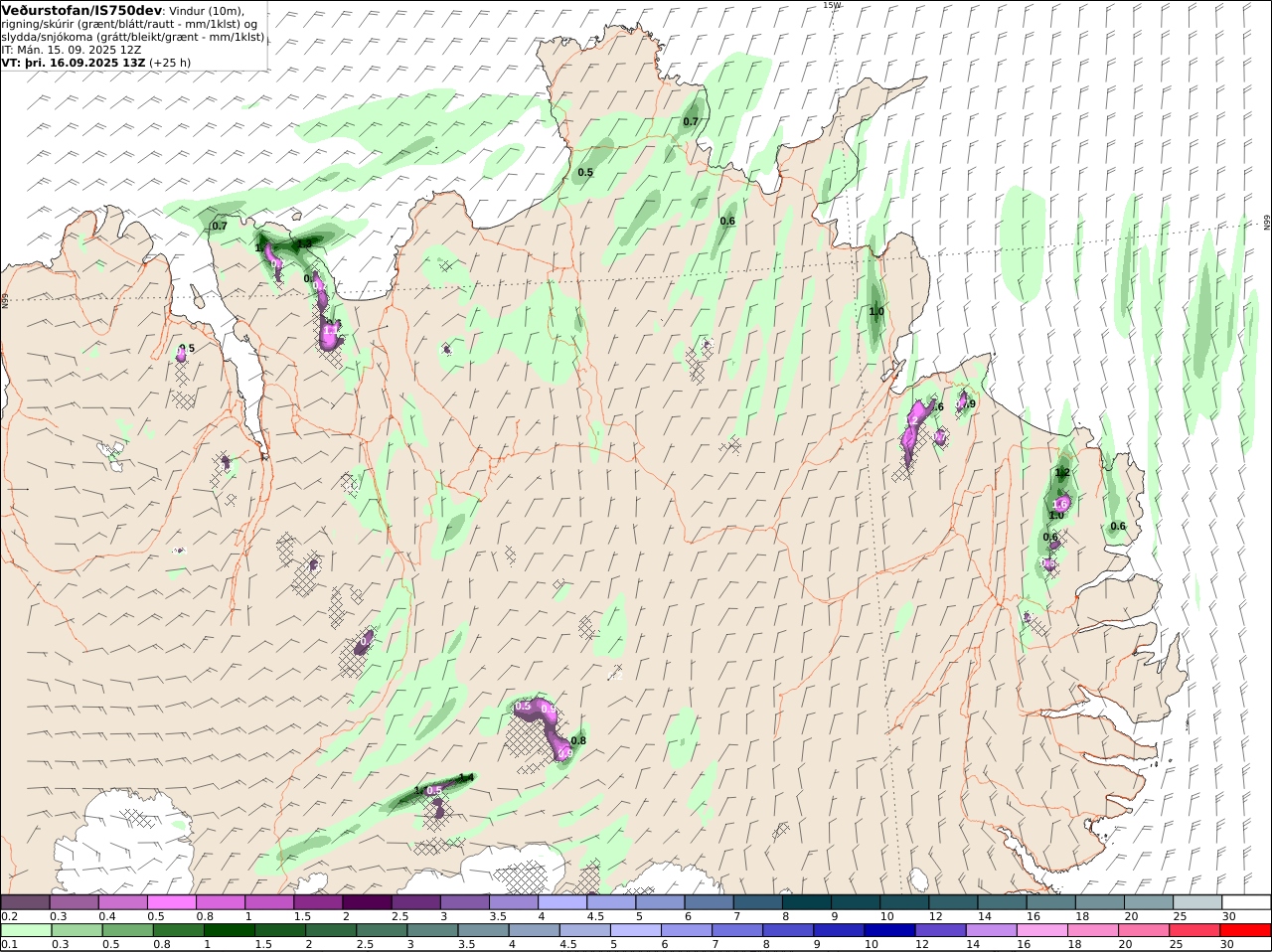Choose the green-row swatch between 0.5 and 0.8
The width and height of the screenshot is (1272, 952).
[x=127, y=930]
